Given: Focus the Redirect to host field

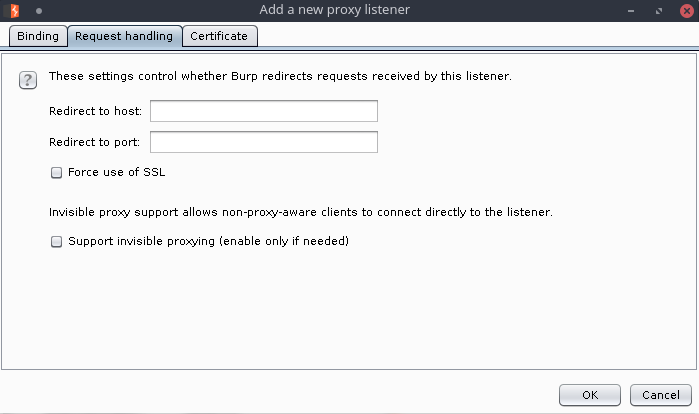Looking at the screenshot, I should point(264,111).
